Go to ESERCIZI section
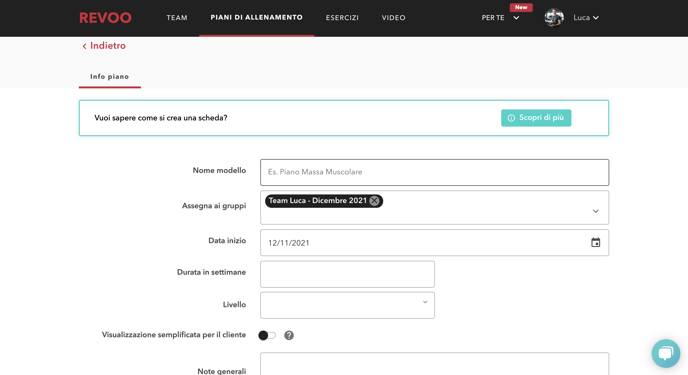Viewport: 688px width, 375px height. (342, 18)
